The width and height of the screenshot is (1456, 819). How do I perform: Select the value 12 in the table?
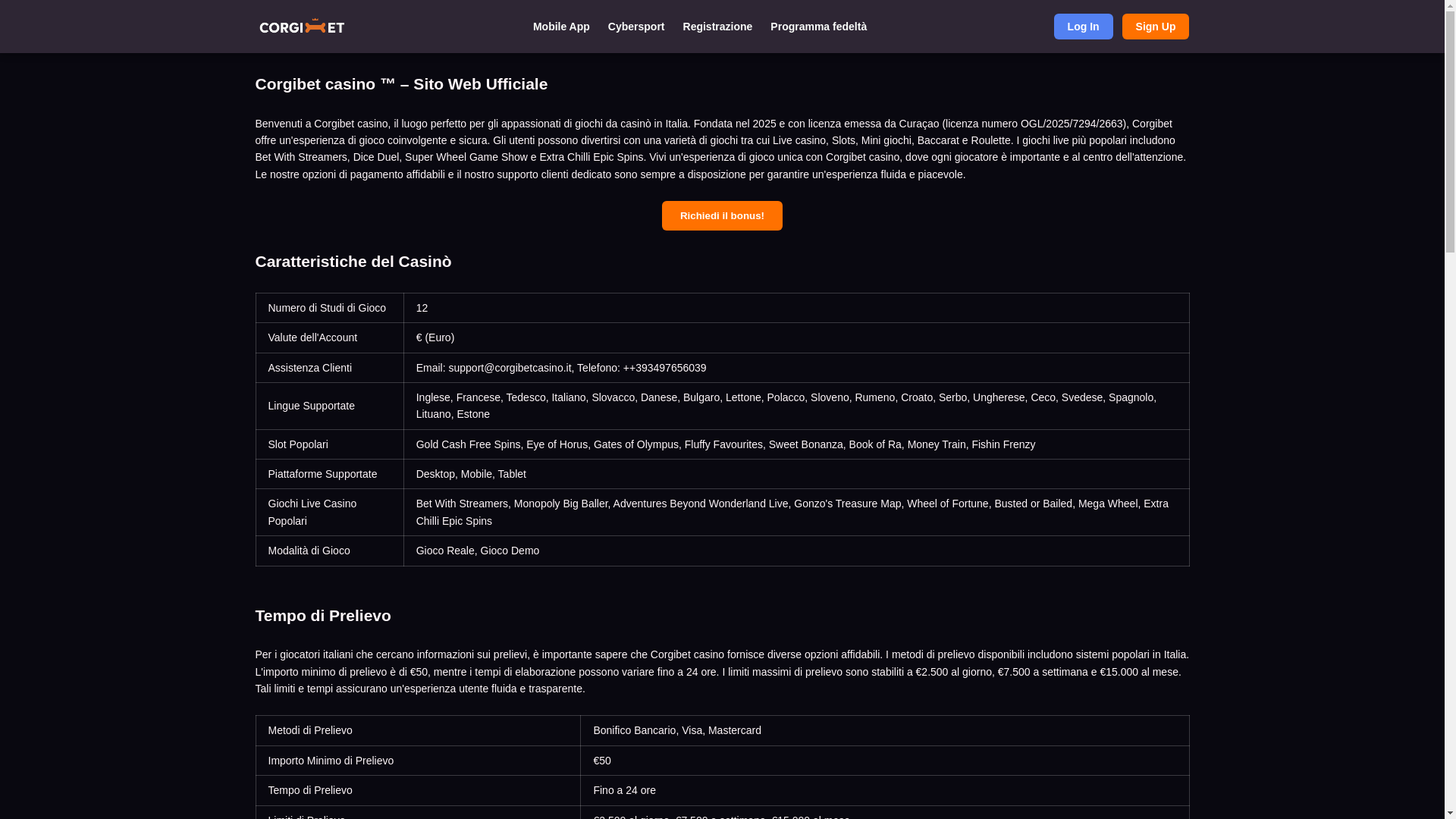796,308
